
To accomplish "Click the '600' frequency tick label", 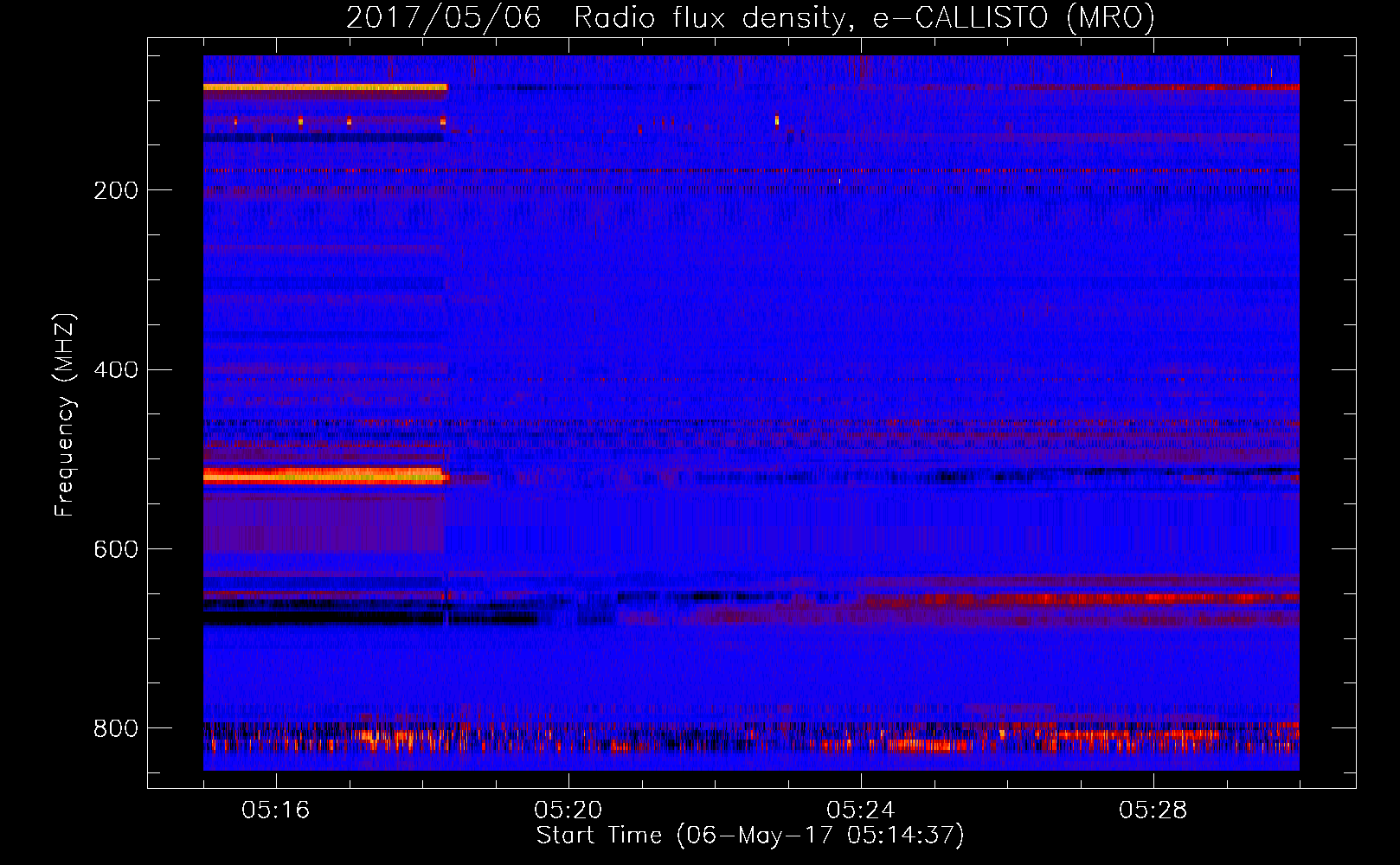I will [116, 550].
